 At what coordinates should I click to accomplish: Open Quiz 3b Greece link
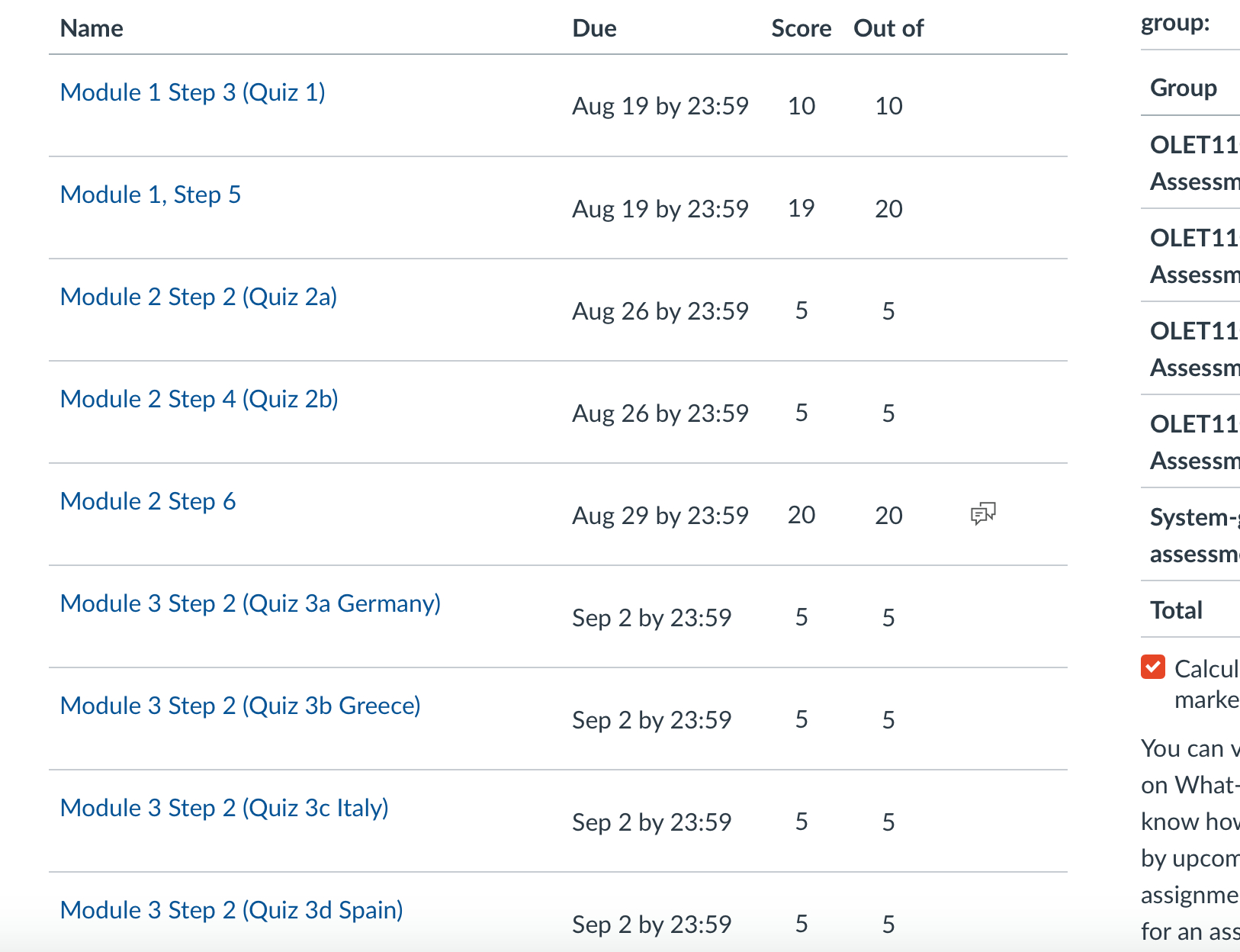click(x=240, y=706)
